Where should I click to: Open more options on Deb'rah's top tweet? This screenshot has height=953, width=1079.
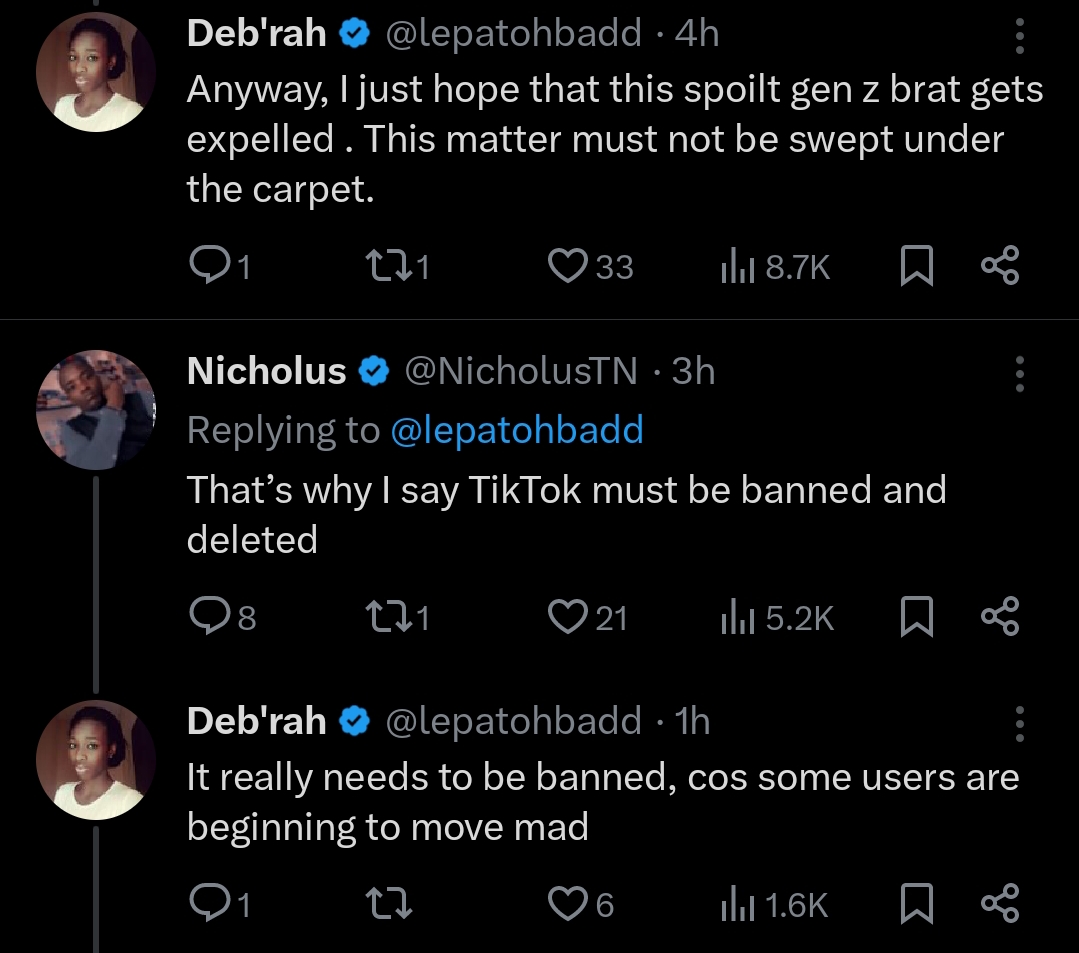(x=1020, y=37)
